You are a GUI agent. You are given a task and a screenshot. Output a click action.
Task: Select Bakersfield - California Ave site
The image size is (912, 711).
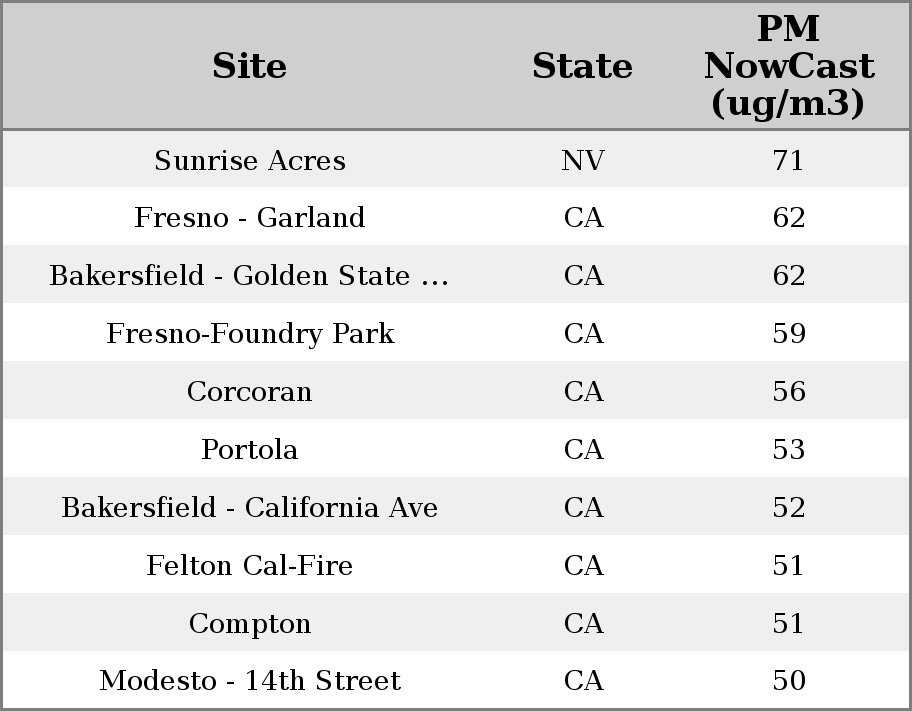click(250, 508)
